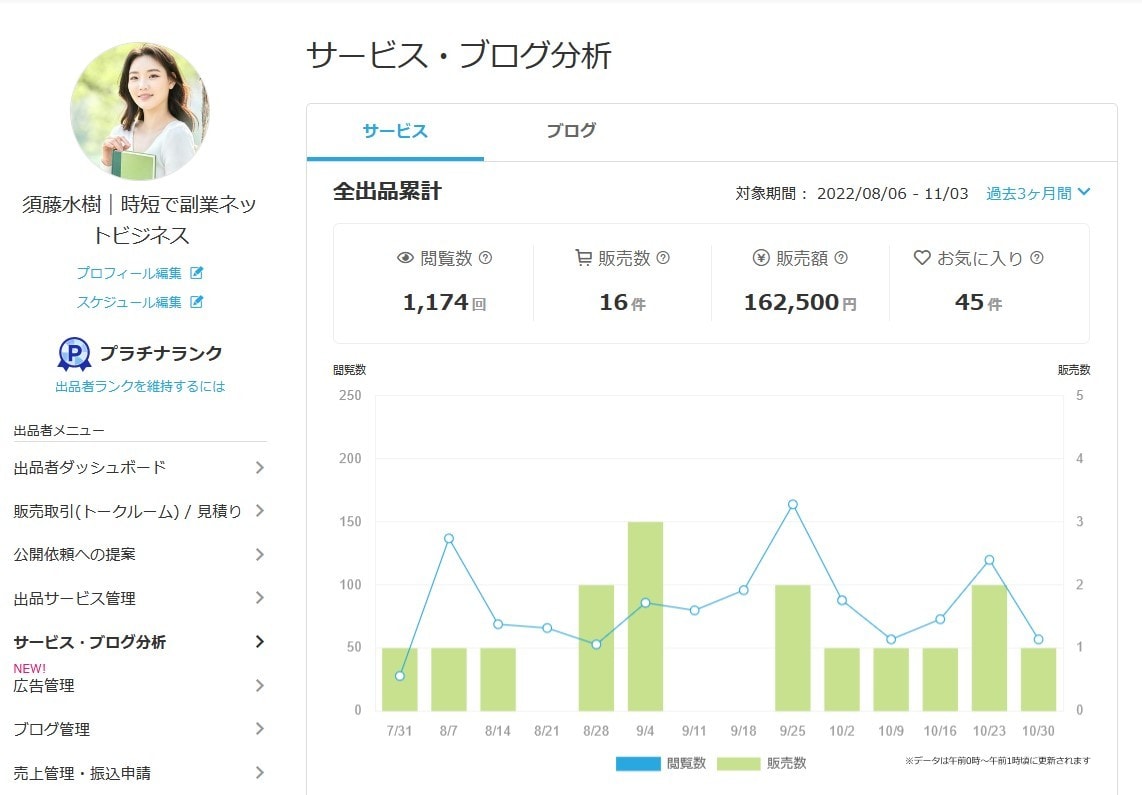Open the 過去3ヶ月間 period dropdown
Viewport: 1142px width, 795px height.
click(x=1038, y=193)
